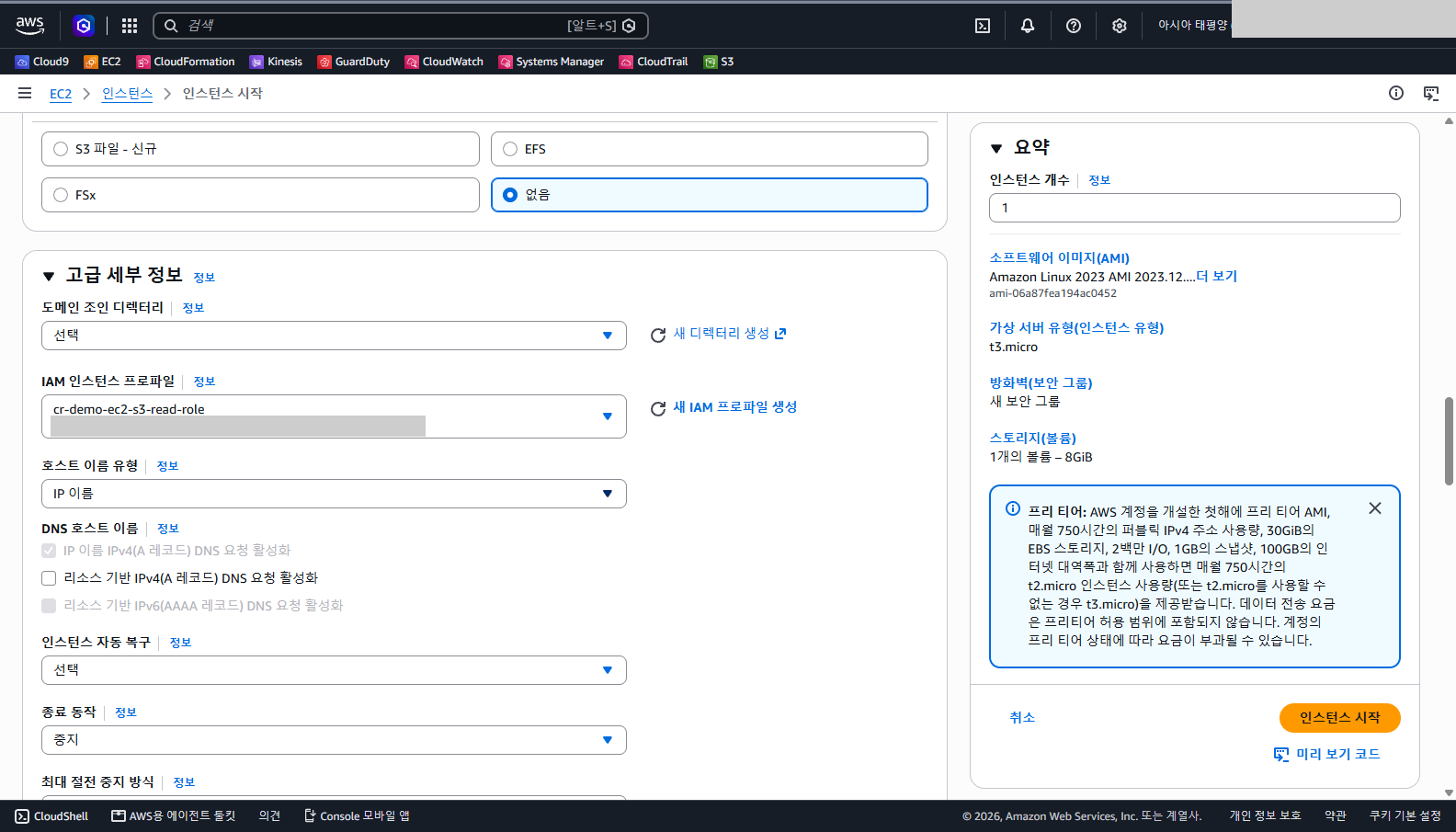Image resolution: width=1456 pixels, height=832 pixels.
Task: Open 의견 feedback in the footer
Action: click(x=269, y=816)
